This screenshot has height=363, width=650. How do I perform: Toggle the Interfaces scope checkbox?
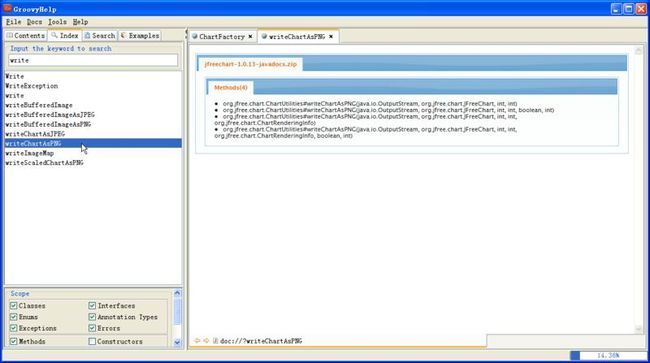92,305
